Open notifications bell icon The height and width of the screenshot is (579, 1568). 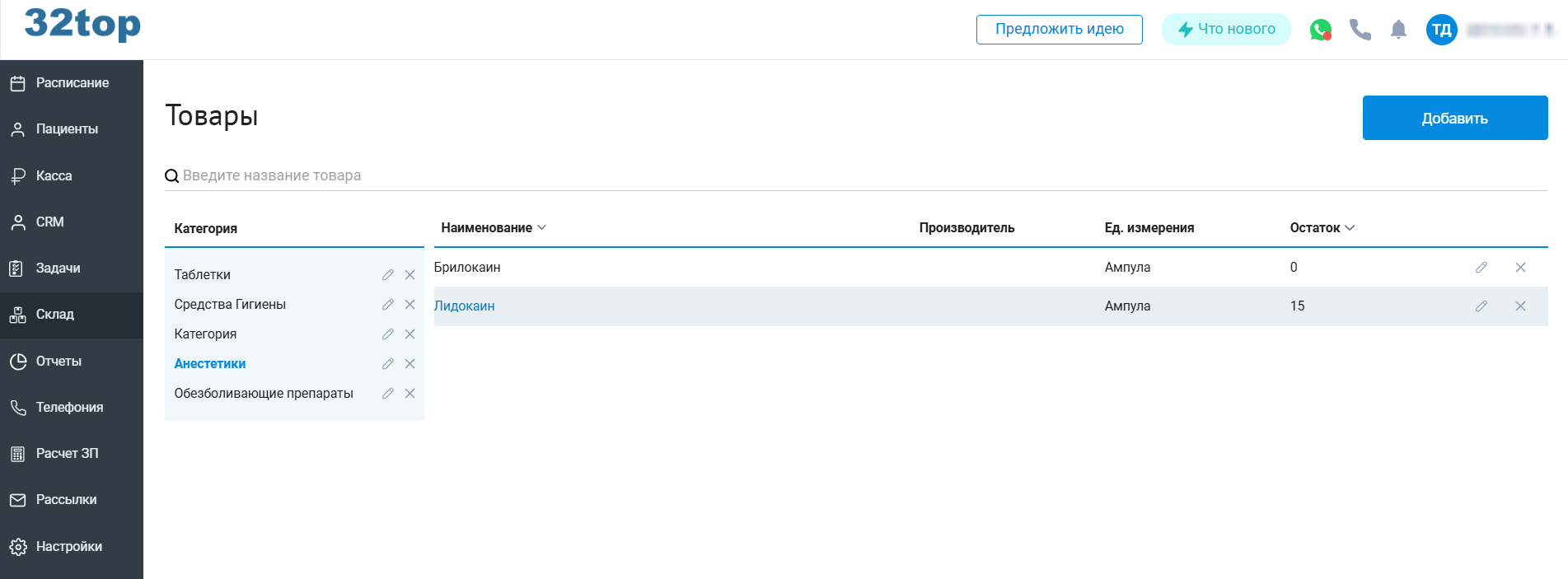click(1398, 30)
